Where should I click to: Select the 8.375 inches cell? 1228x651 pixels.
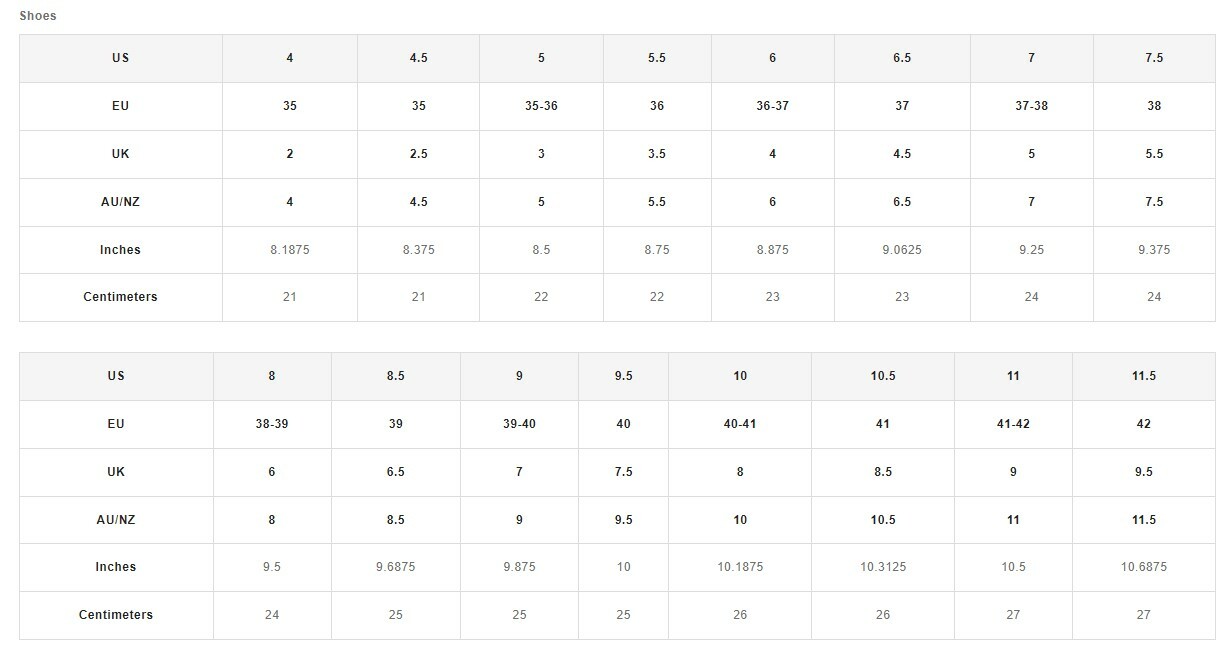click(x=418, y=250)
